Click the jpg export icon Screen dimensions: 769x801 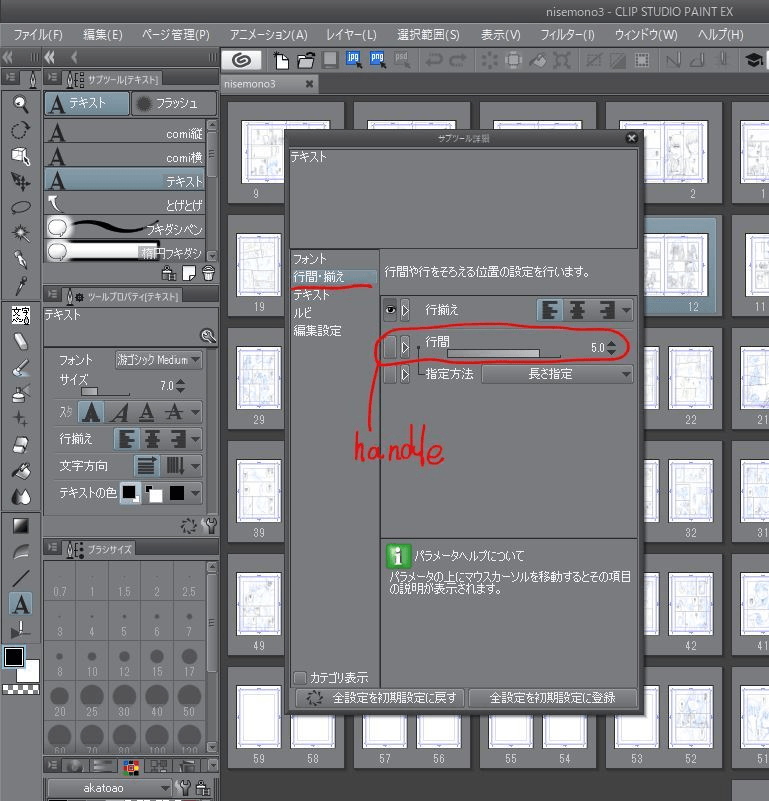(x=353, y=60)
